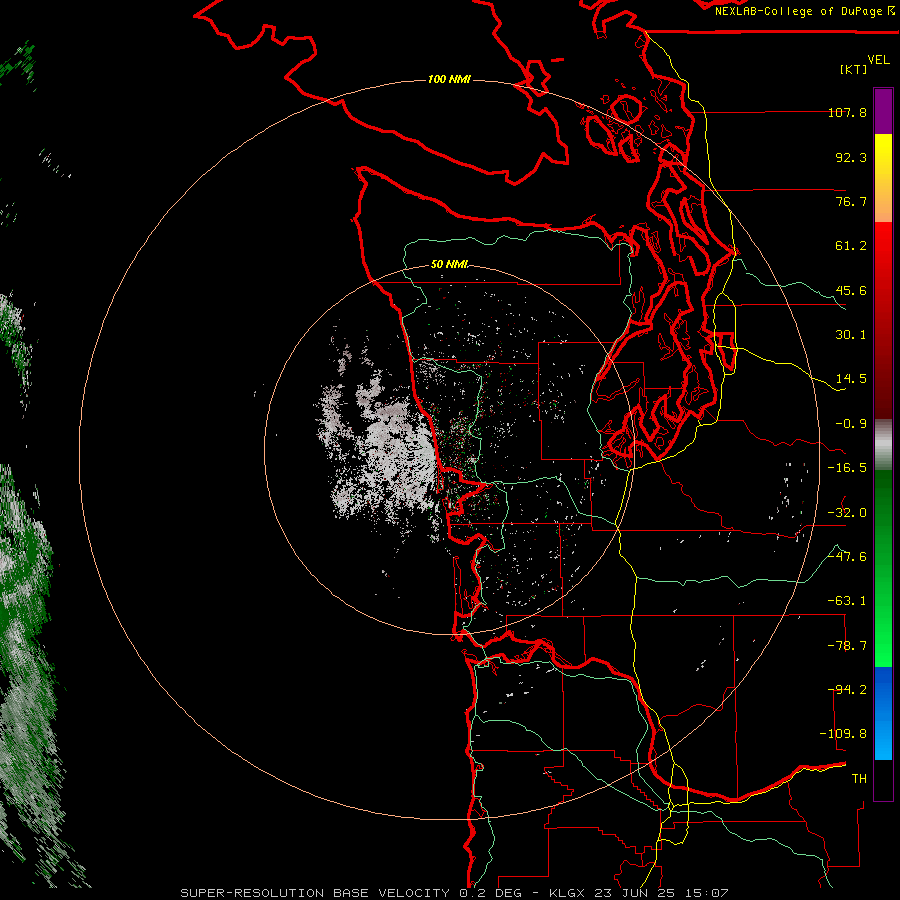Click the TH legend label
Screen dimensions: 900x900
pyautogui.click(x=859, y=779)
